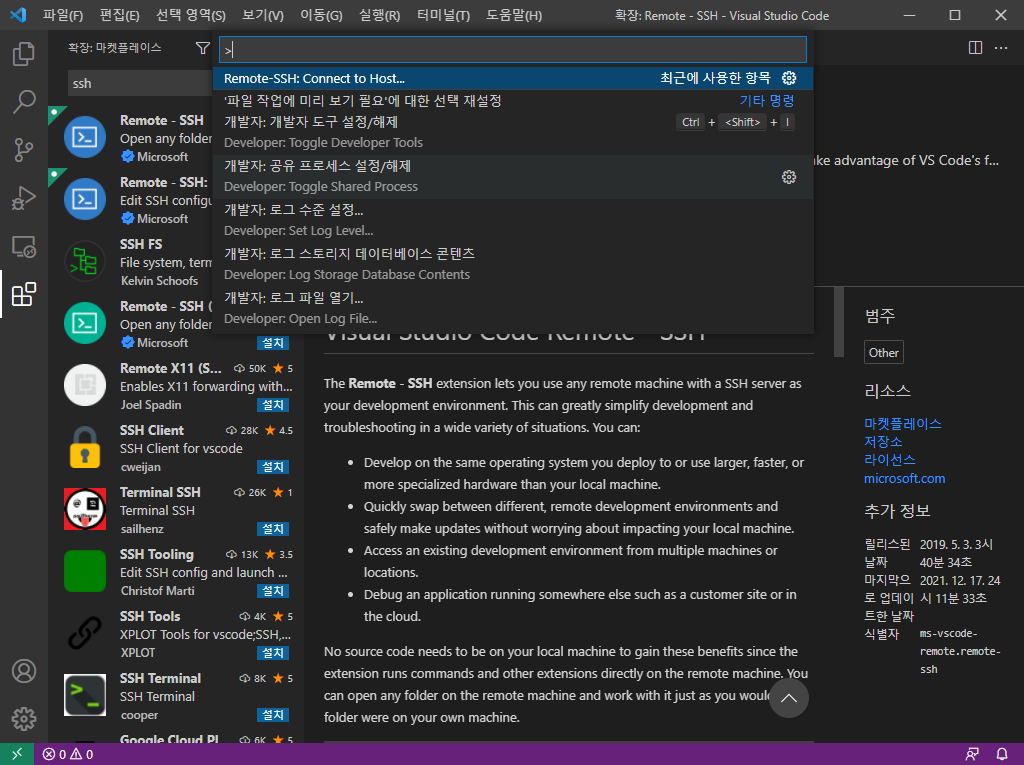Configure keybinding gear for Connect to Host
Viewport: 1024px width, 765px height.
pos(789,78)
